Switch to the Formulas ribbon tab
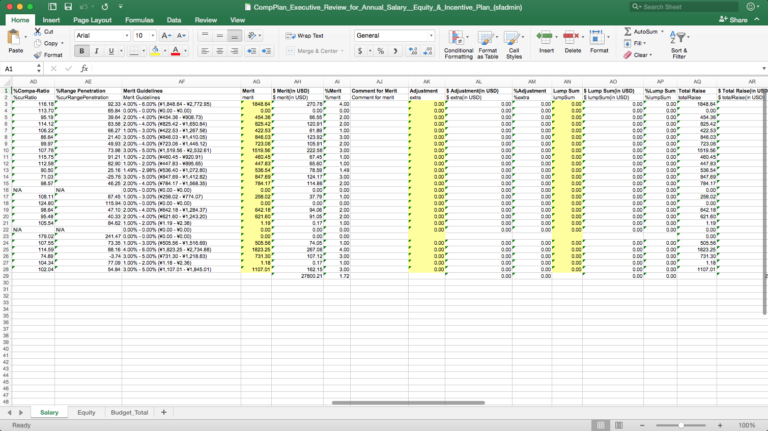768x431 pixels. click(139, 19)
